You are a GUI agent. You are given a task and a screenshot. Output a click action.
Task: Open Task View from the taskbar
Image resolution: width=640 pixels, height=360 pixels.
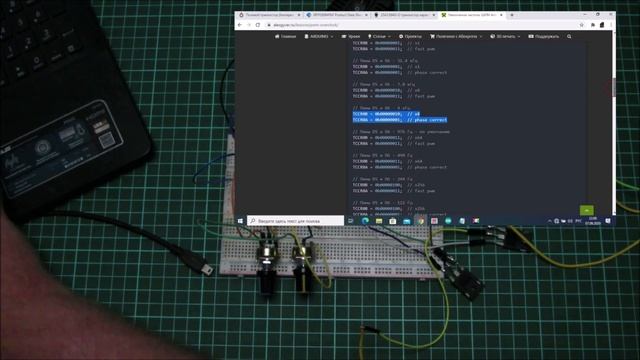351,221
